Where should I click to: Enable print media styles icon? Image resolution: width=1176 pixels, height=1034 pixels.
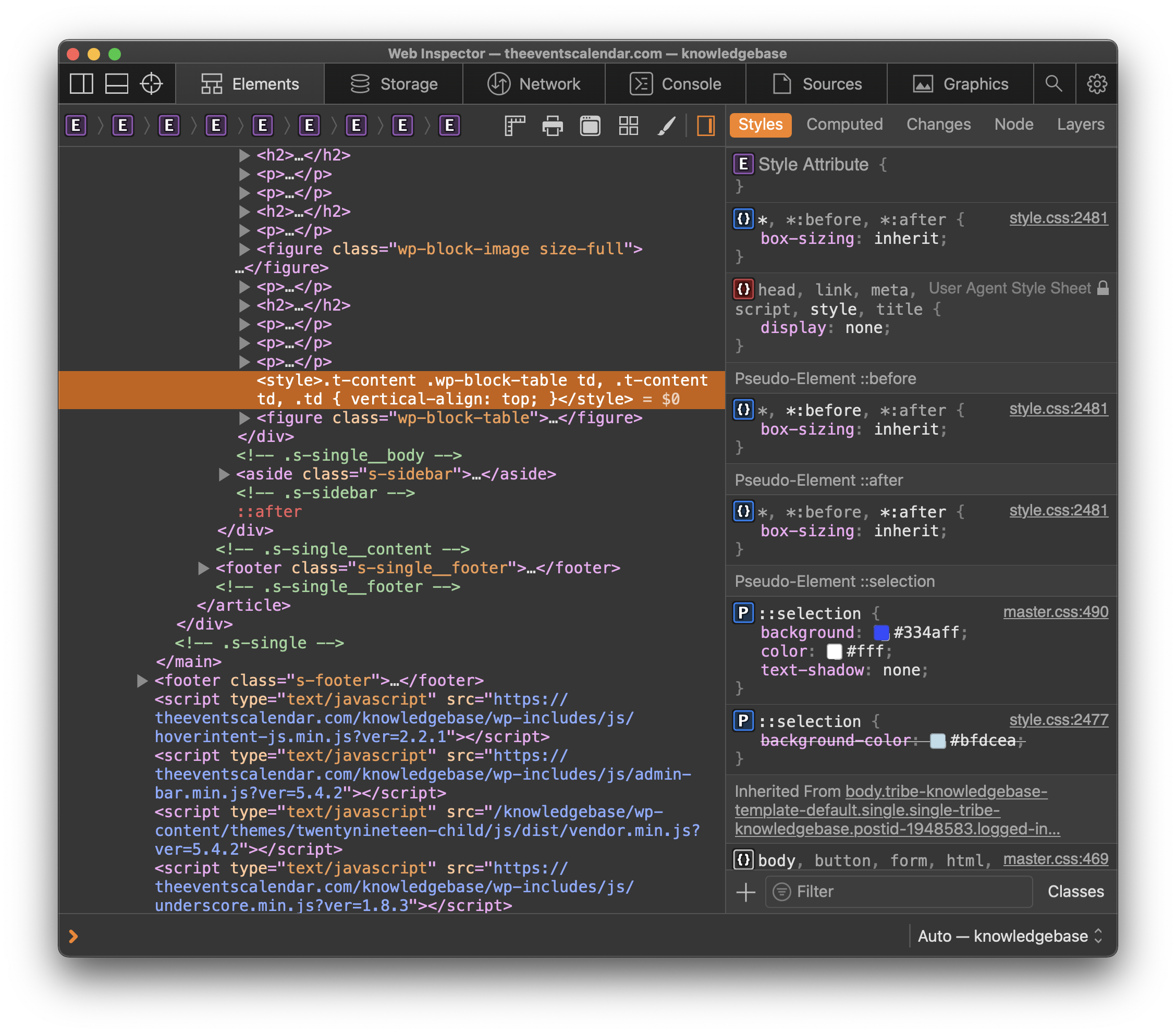553,126
